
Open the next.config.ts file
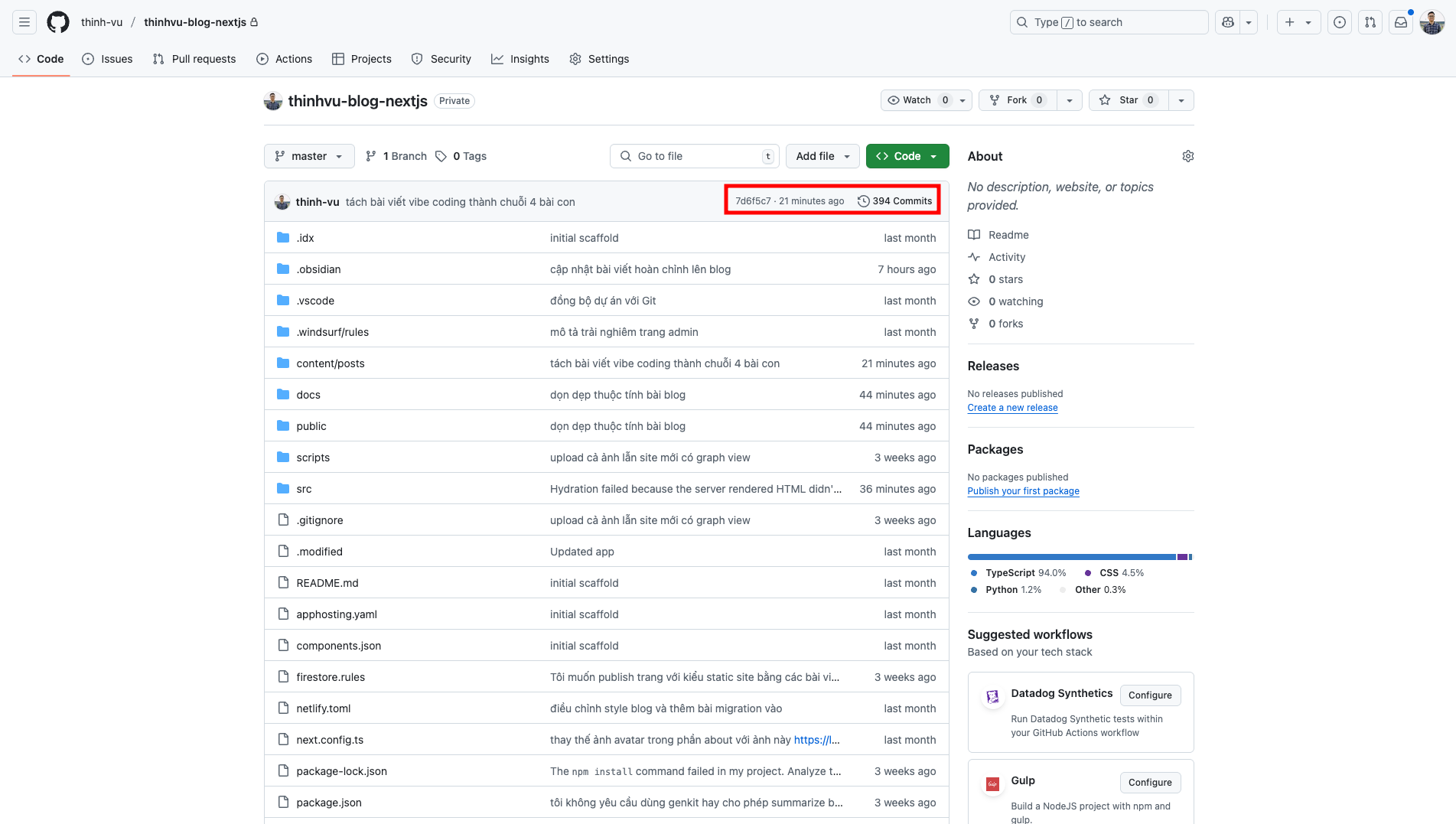click(330, 740)
